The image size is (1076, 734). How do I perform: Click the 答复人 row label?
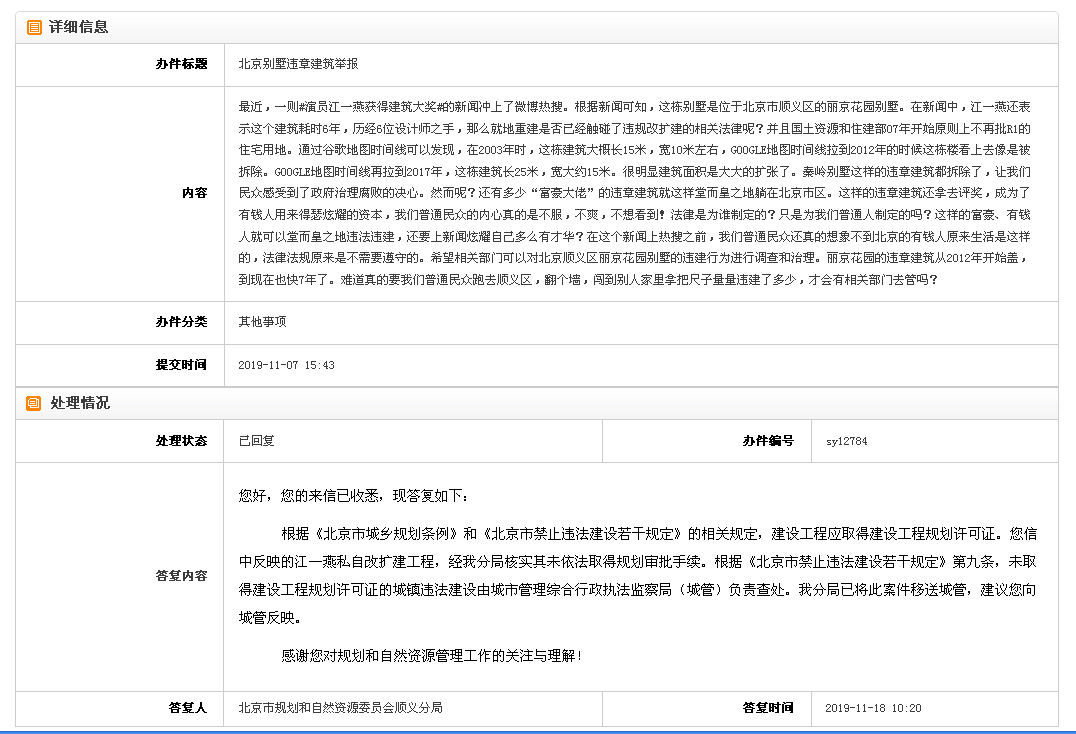point(187,708)
